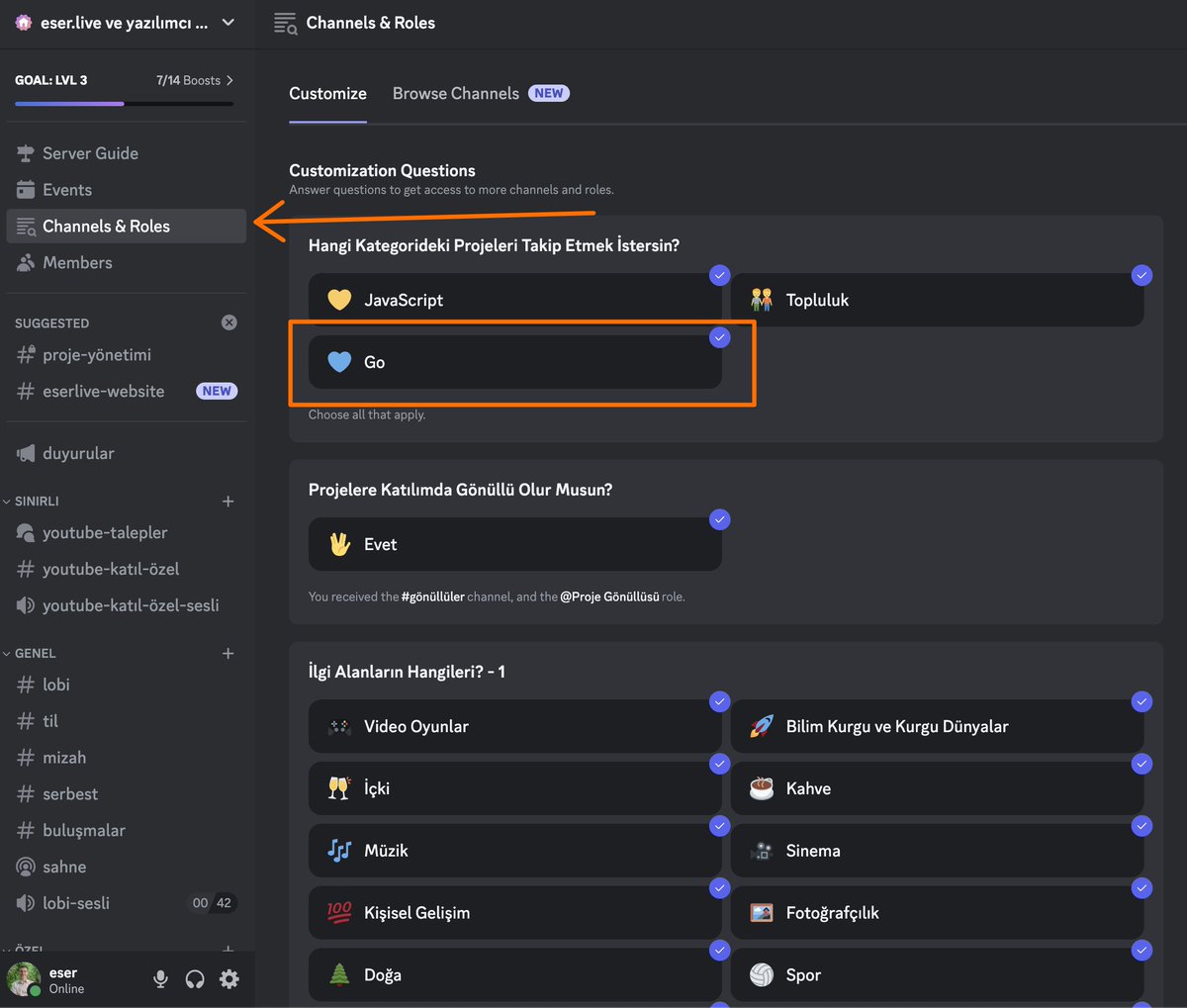This screenshot has height=1008, width=1187.
Task: Toggle the JavaScript category selection
Action: [514, 300]
